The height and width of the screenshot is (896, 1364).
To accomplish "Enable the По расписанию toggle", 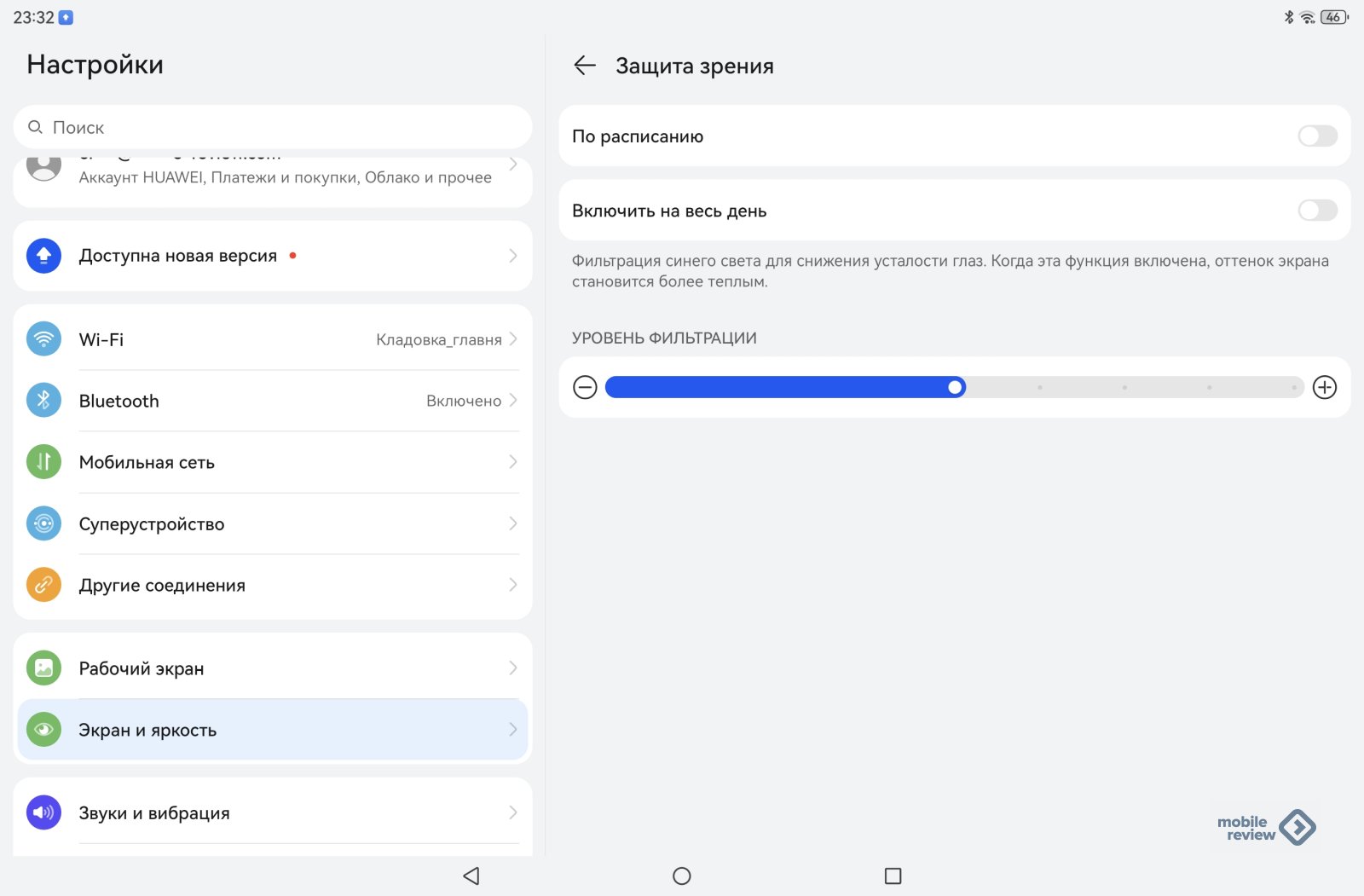I will tap(1316, 136).
